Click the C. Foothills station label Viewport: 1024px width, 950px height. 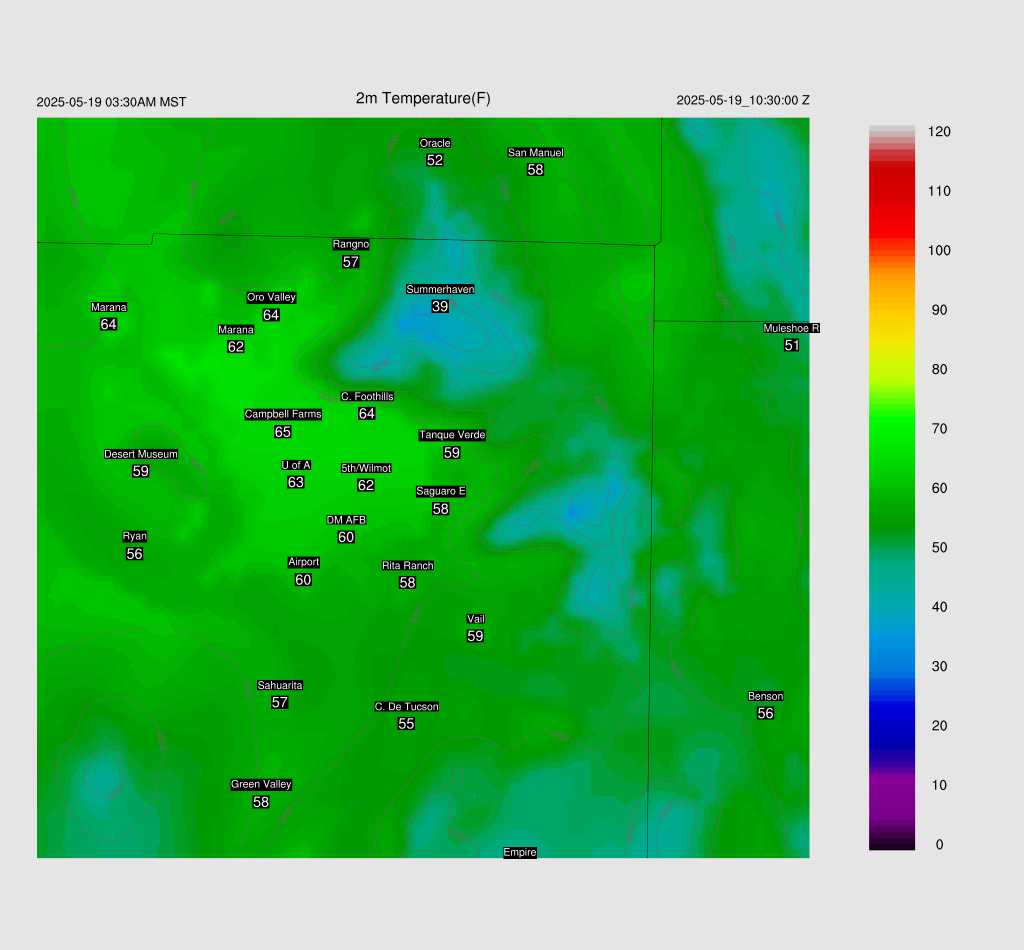tap(367, 396)
